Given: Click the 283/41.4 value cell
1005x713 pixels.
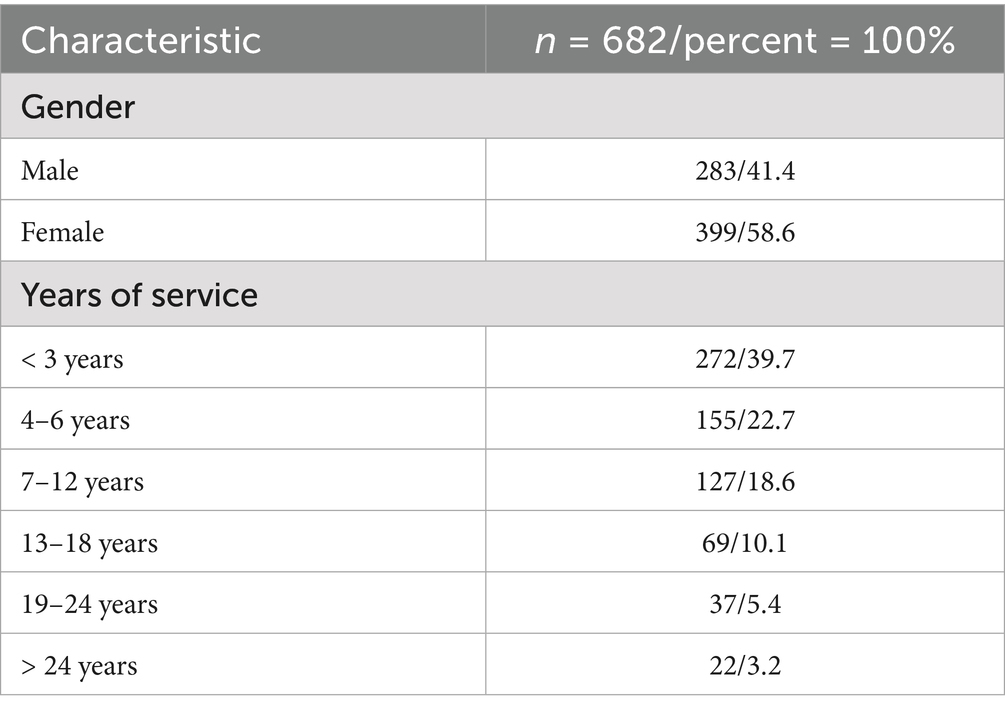Looking at the screenshot, I should pos(745,170).
